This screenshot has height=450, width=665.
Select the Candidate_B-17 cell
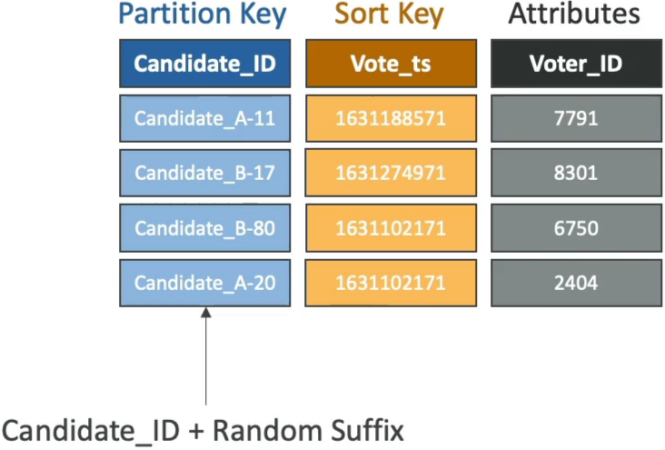[205, 173]
